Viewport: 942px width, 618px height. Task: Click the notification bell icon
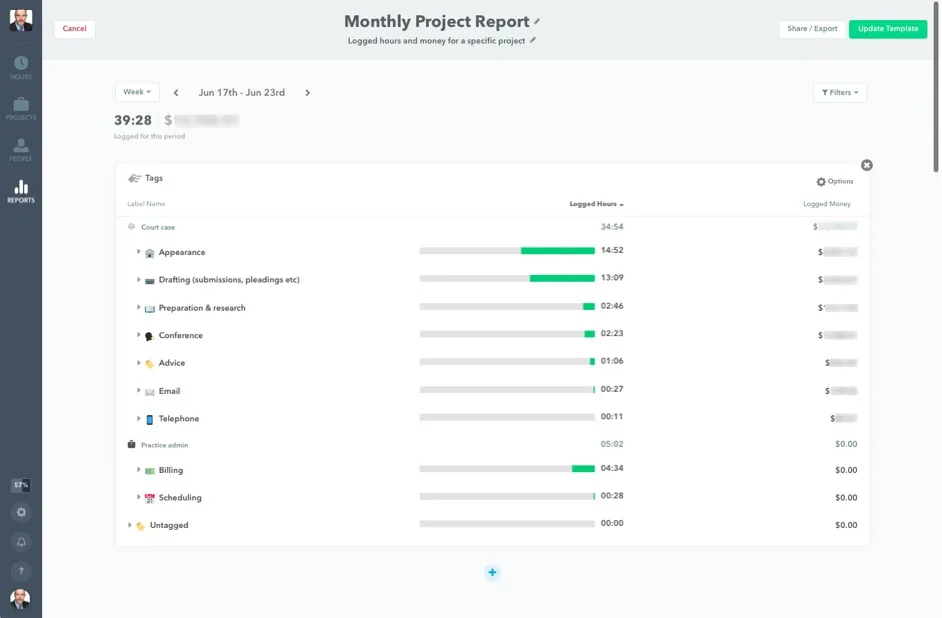pyautogui.click(x=20, y=540)
